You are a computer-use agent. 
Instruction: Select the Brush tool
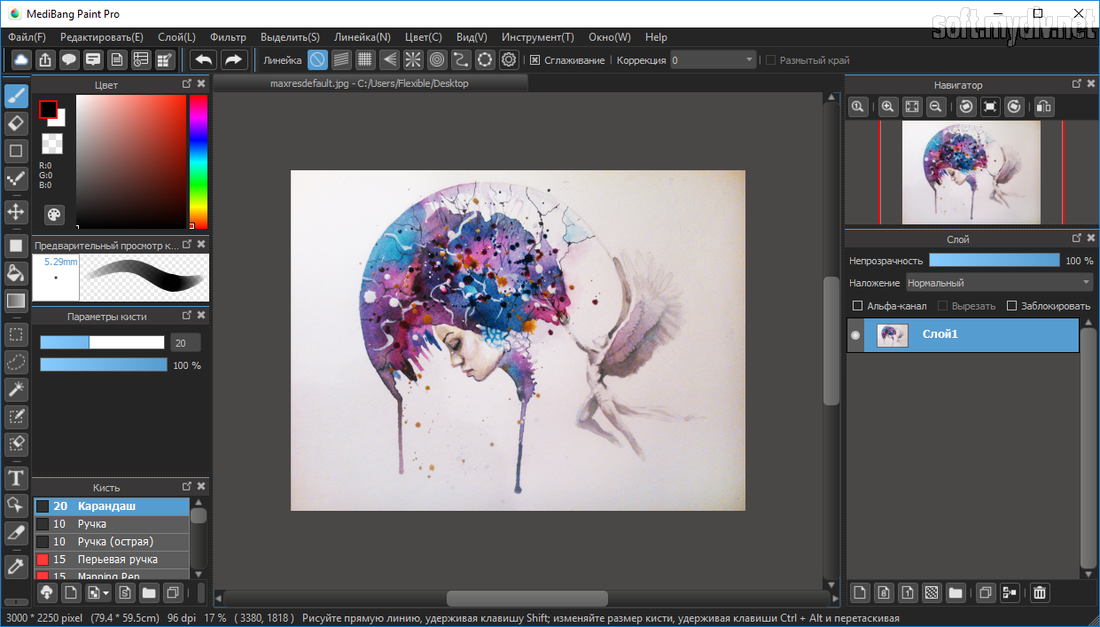click(x=16, y=96)
